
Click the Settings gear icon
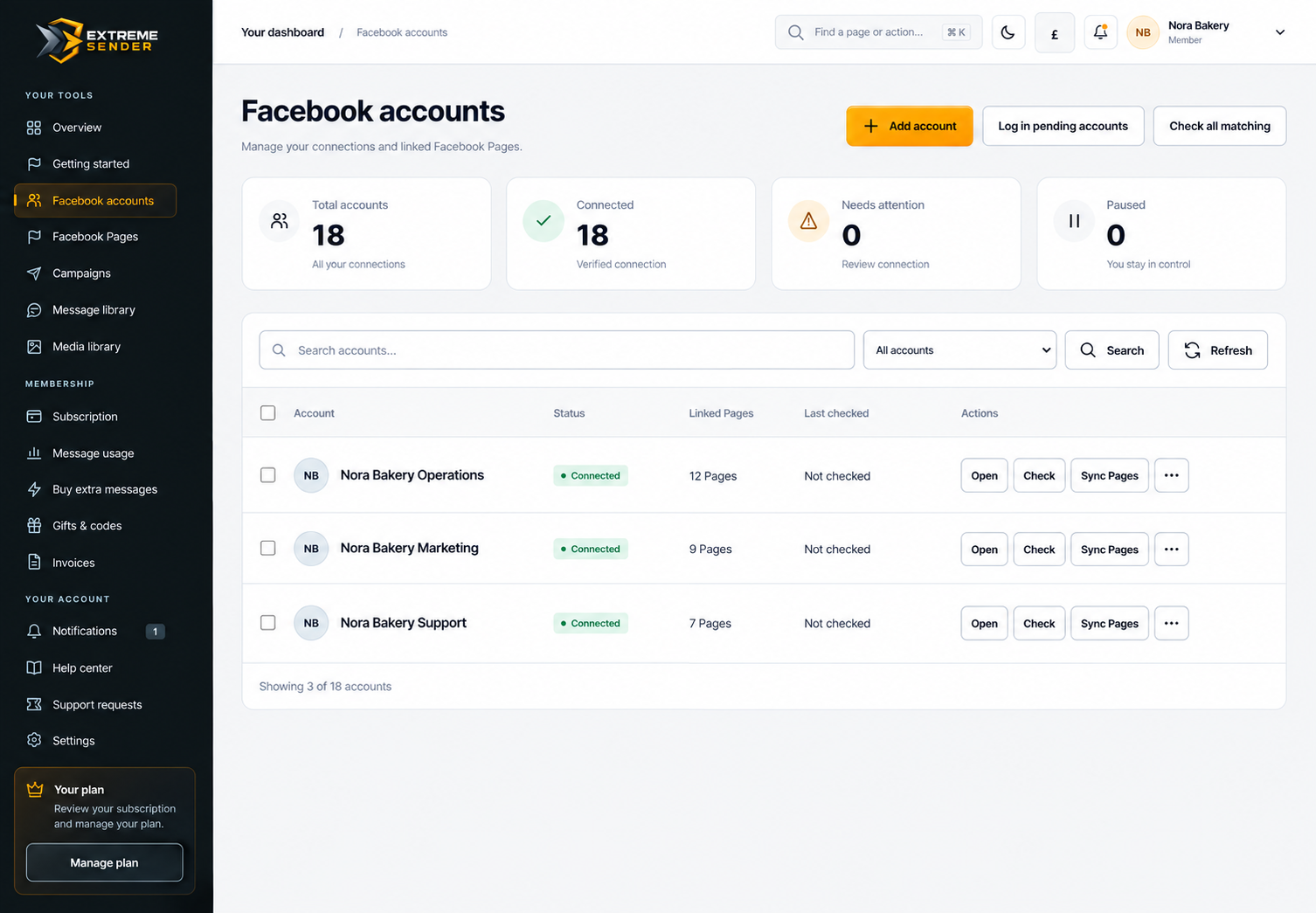(x=34, y=740)
